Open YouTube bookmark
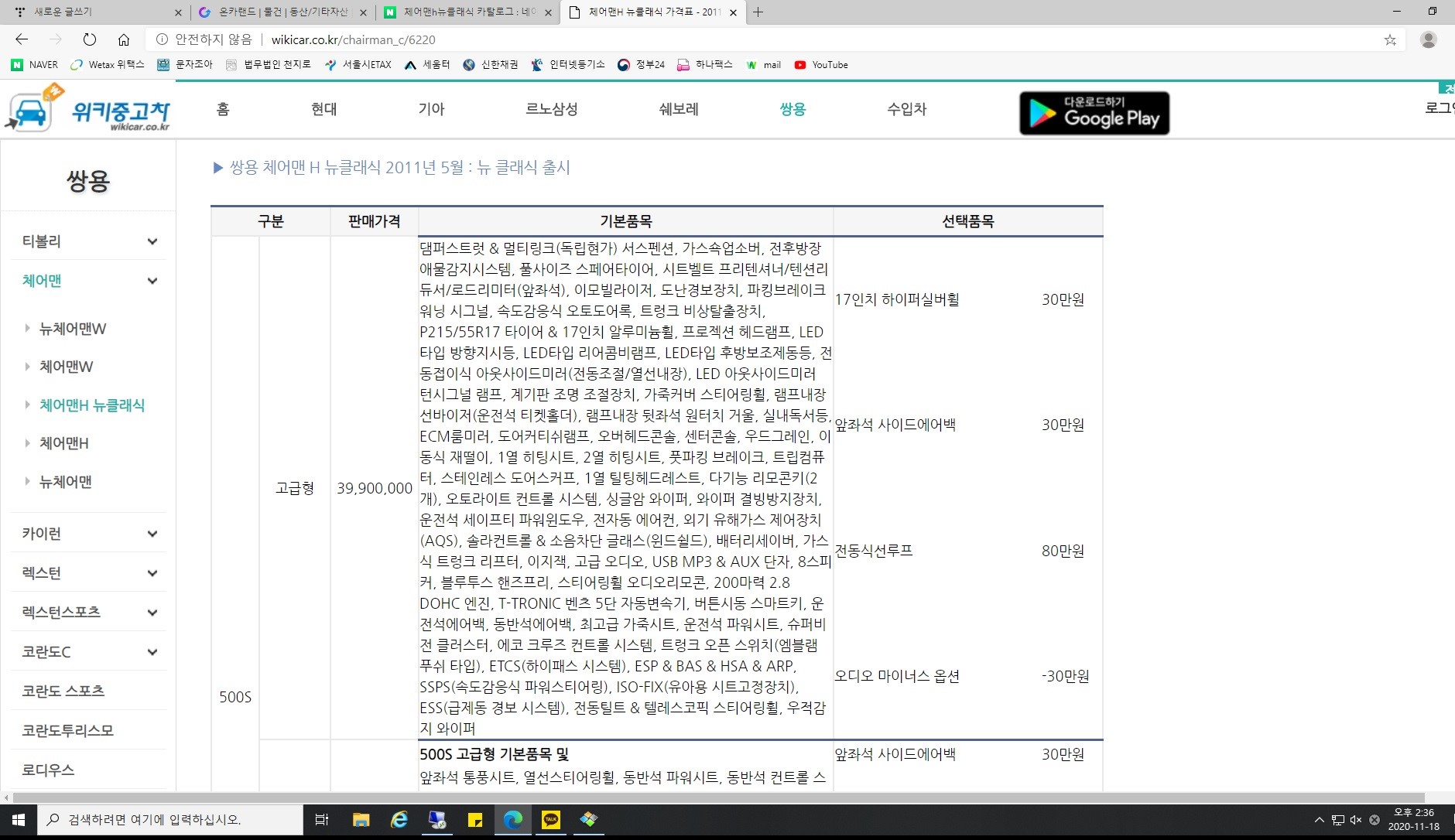This screenshot has height=840, width=1455. (x=821, y=65)
